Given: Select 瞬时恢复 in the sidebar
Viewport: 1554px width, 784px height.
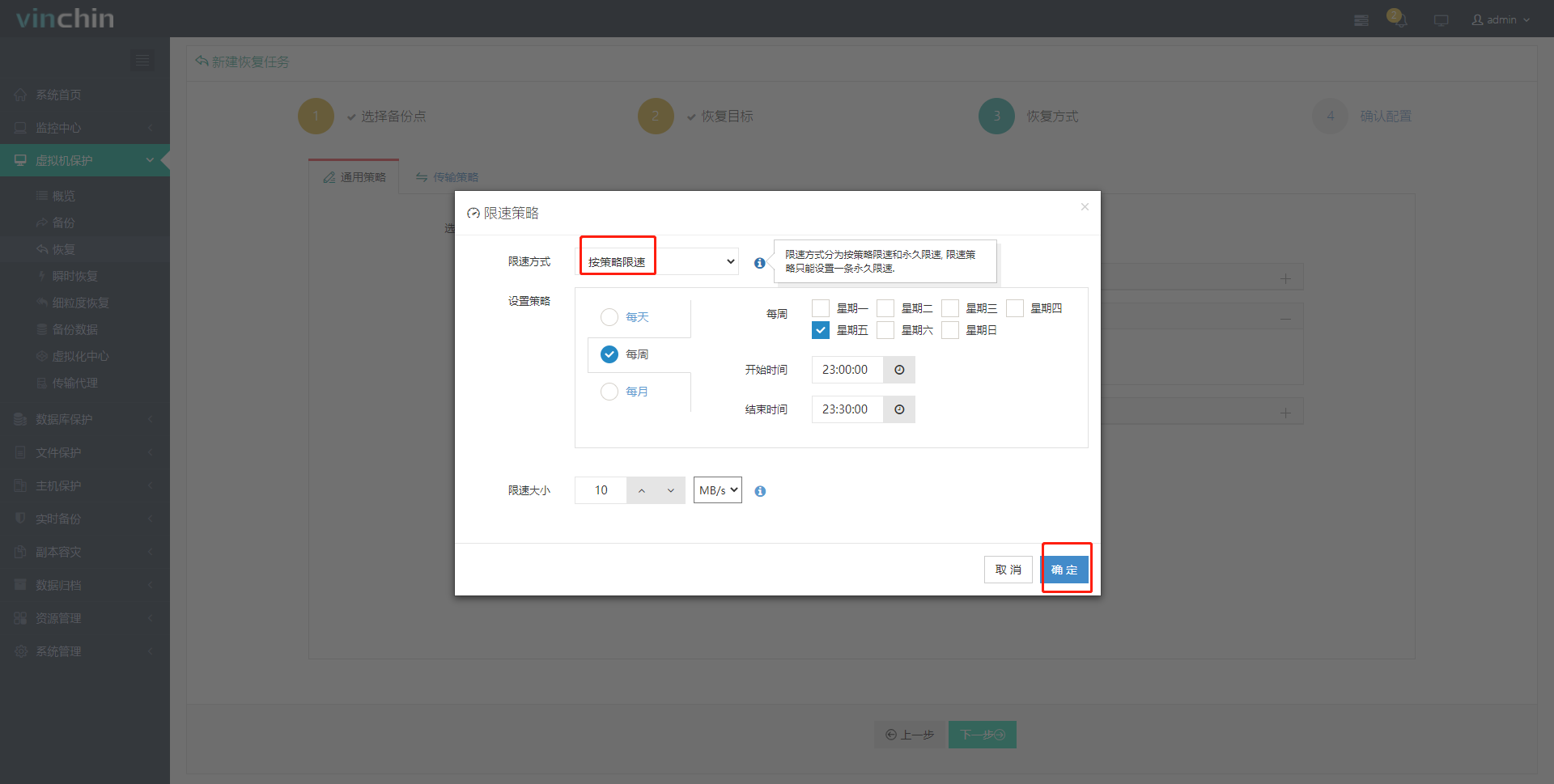Looking at the screenshot, I should point(74,276).
